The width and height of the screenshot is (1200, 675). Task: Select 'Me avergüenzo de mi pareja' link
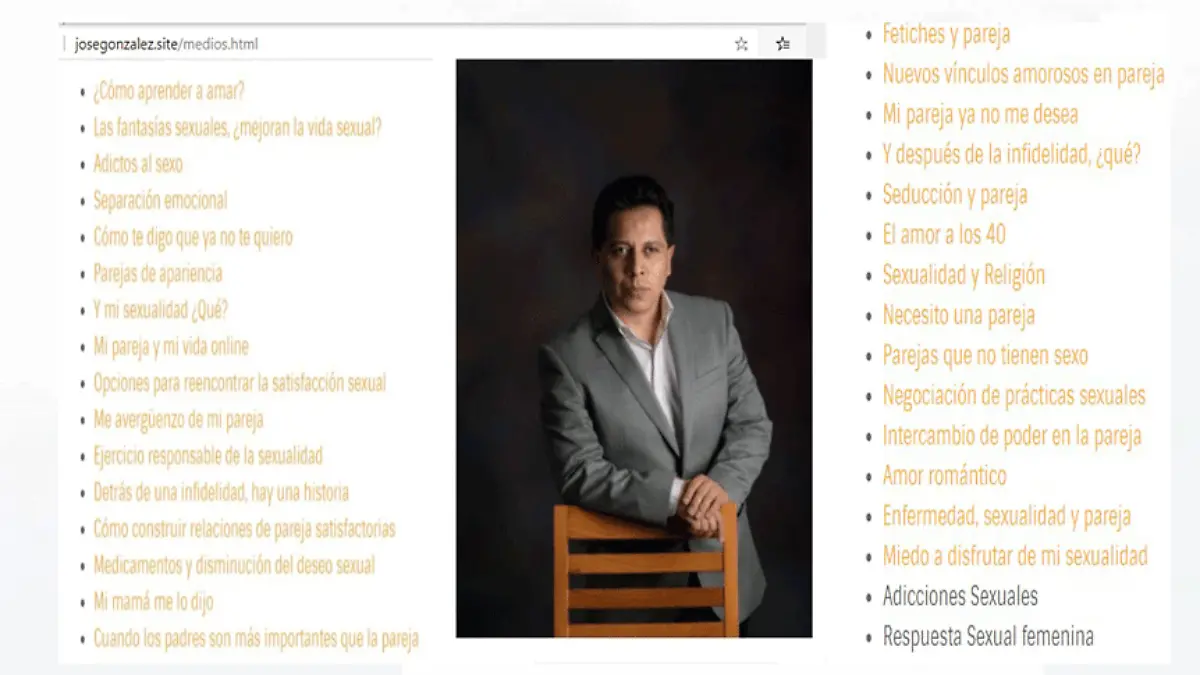coord(178,419)
